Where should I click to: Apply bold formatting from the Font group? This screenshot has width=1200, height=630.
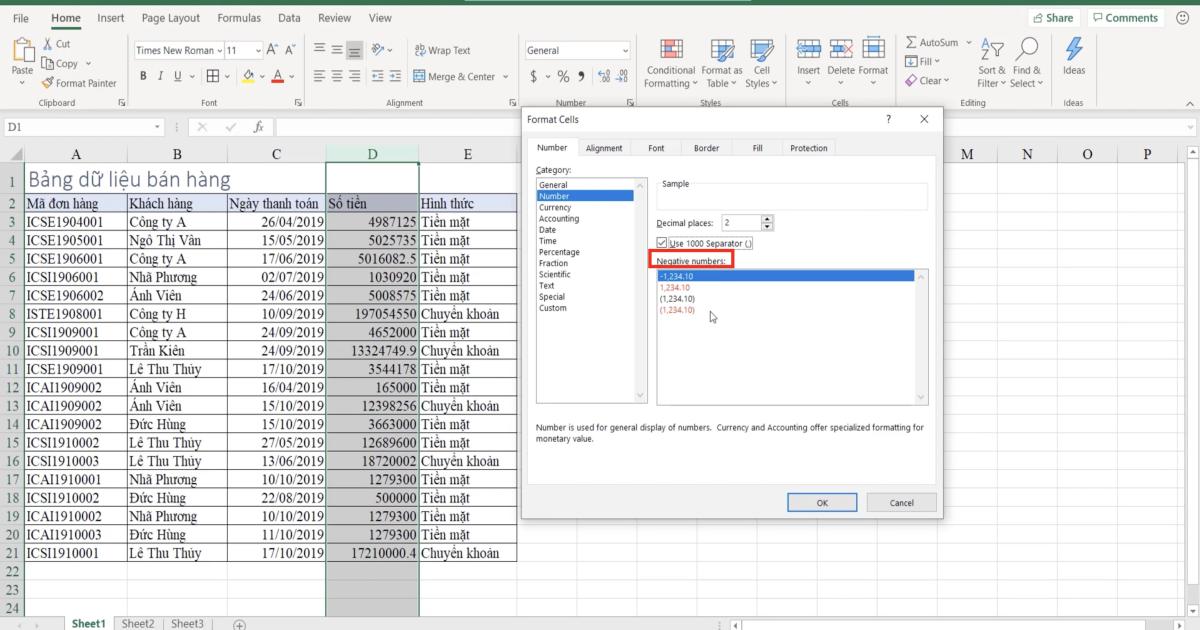pyautogui.click(x=143, y=75)
